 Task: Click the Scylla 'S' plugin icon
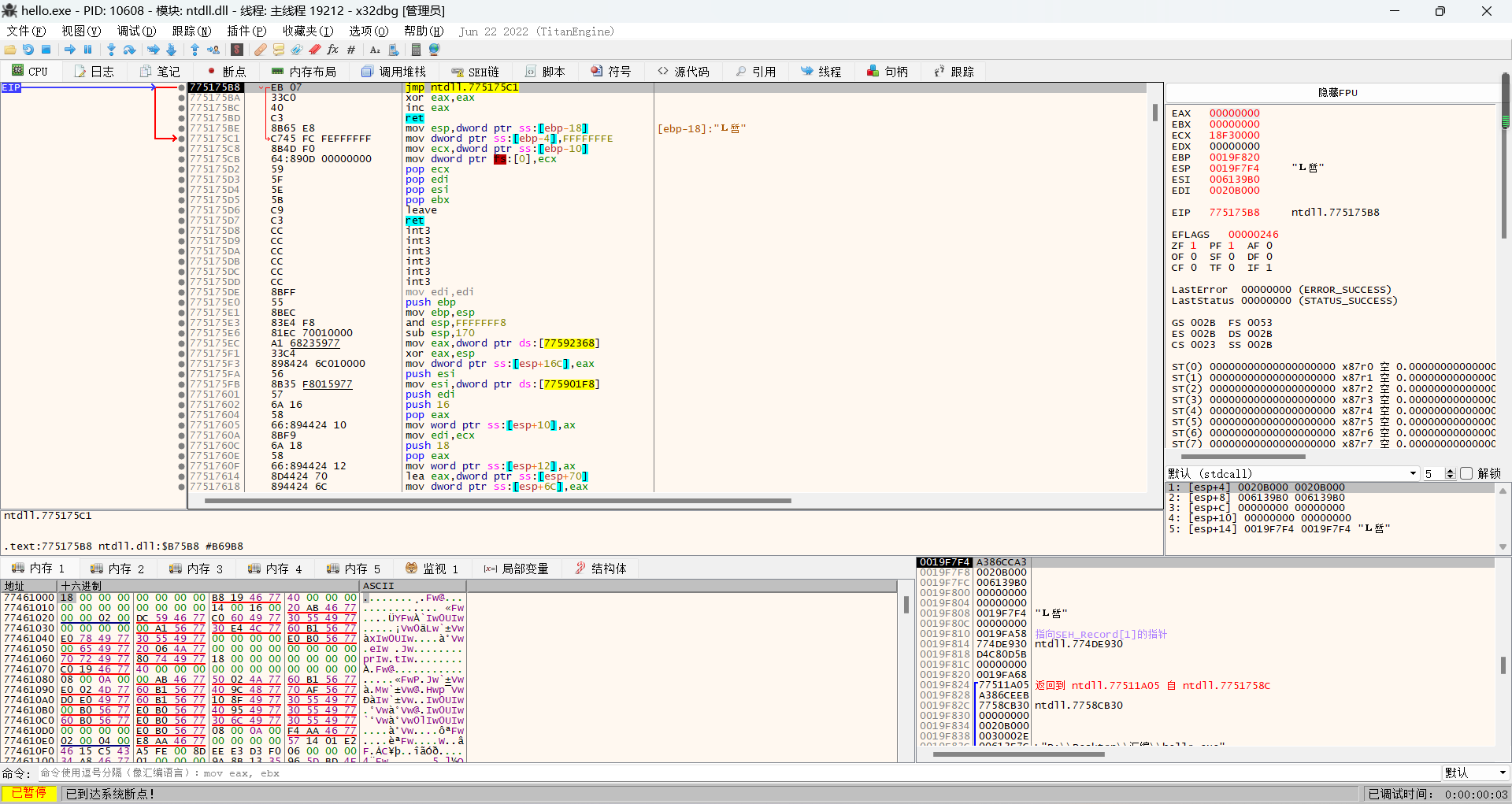coord(236,50)
